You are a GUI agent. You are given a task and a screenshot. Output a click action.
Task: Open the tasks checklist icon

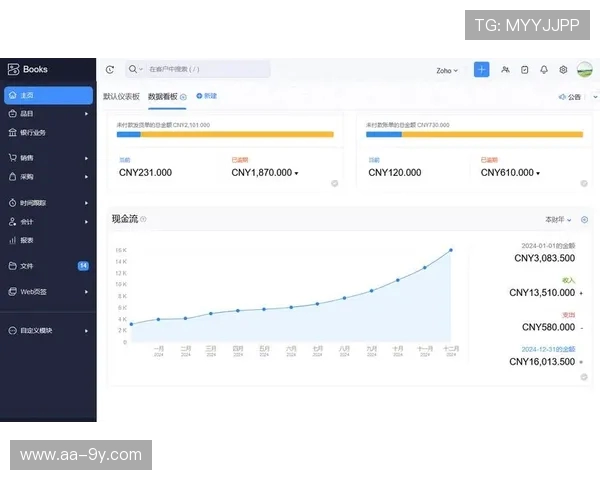click(525, 70)
